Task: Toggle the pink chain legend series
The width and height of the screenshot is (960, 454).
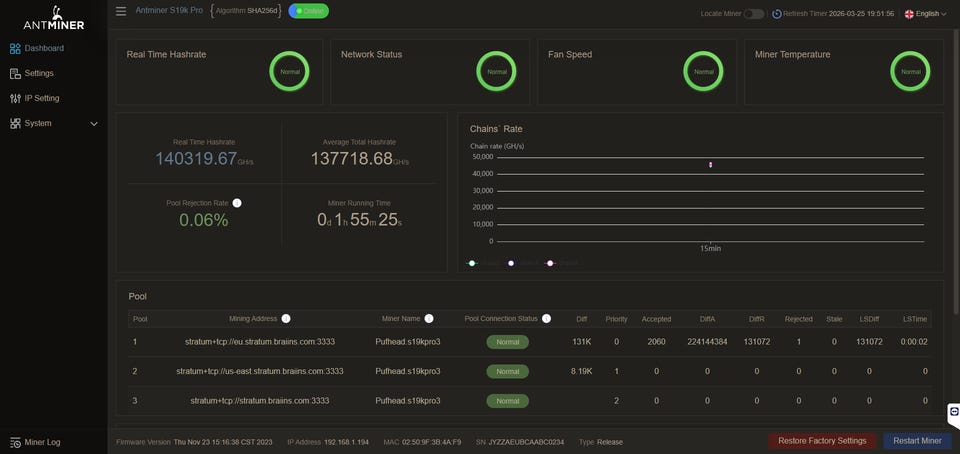Action: coord(549,263)
